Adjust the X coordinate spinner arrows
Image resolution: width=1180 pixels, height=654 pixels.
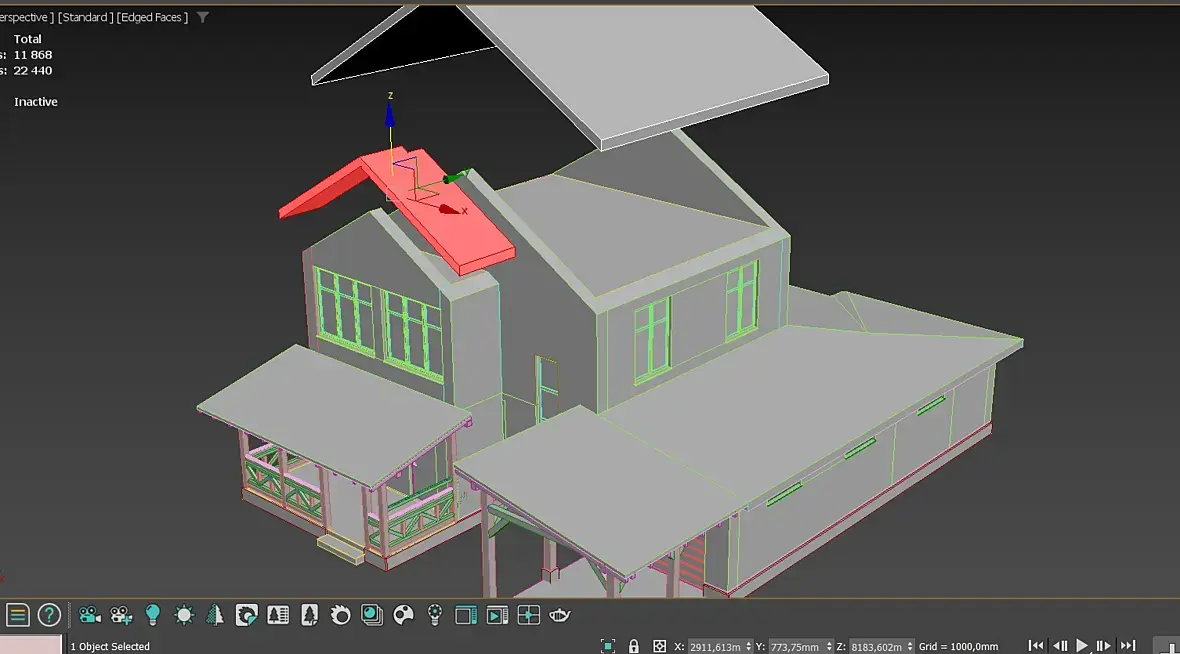(x=748, y=646)
